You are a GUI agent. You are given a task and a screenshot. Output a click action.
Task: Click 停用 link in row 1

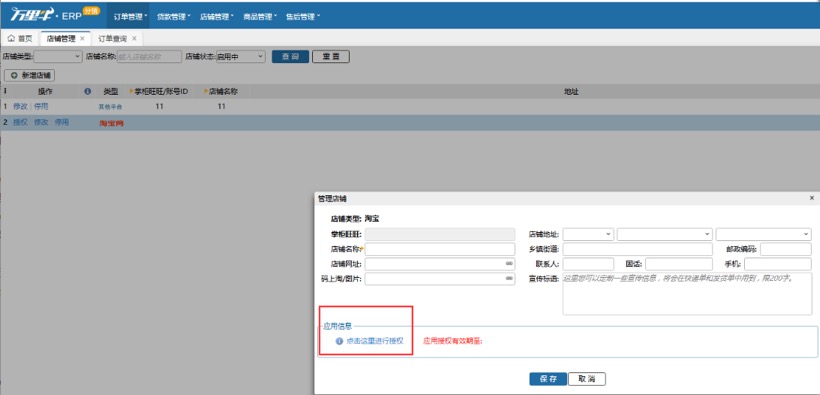click(x=41, y=106)
